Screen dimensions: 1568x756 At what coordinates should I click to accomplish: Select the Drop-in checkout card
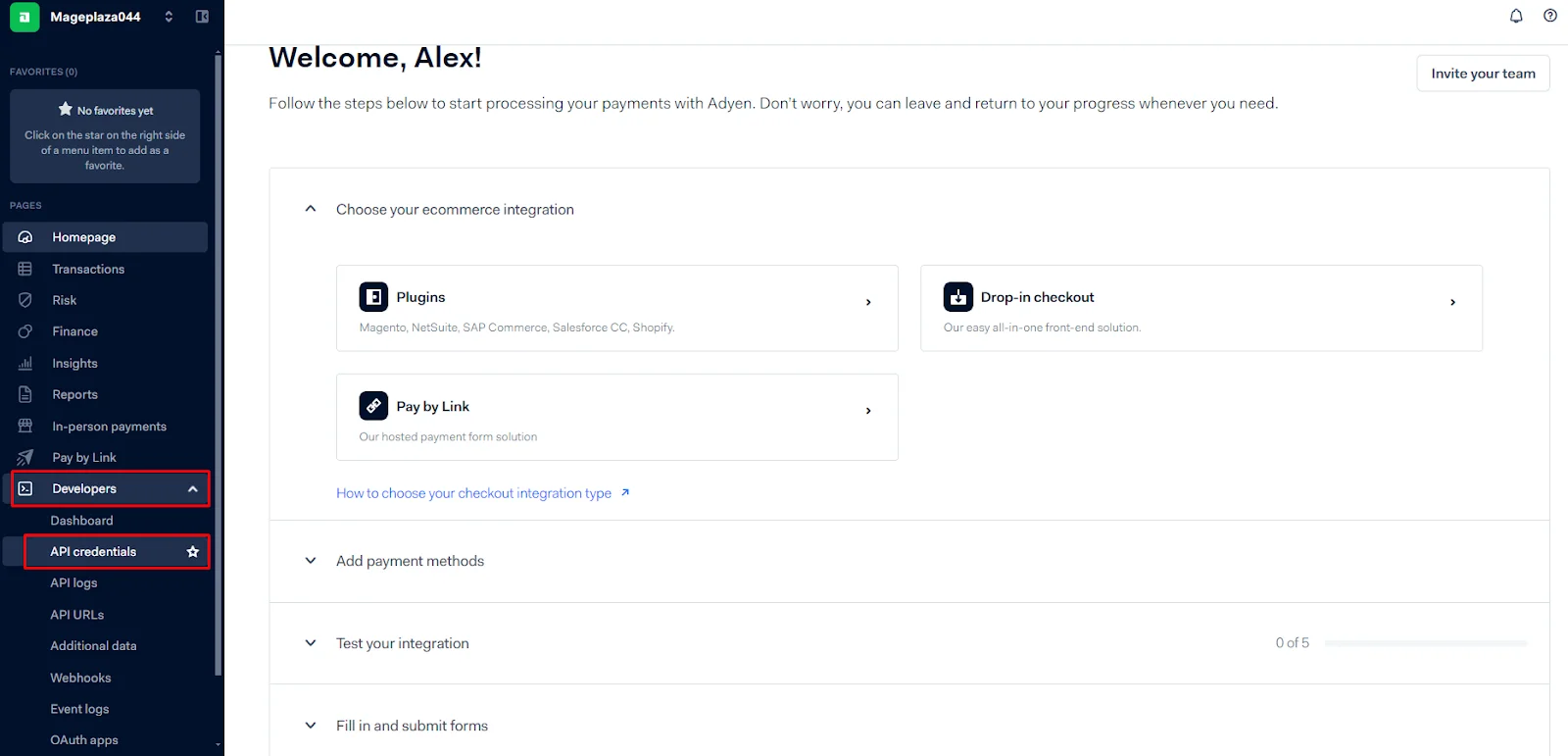[x=1200, y=308]
